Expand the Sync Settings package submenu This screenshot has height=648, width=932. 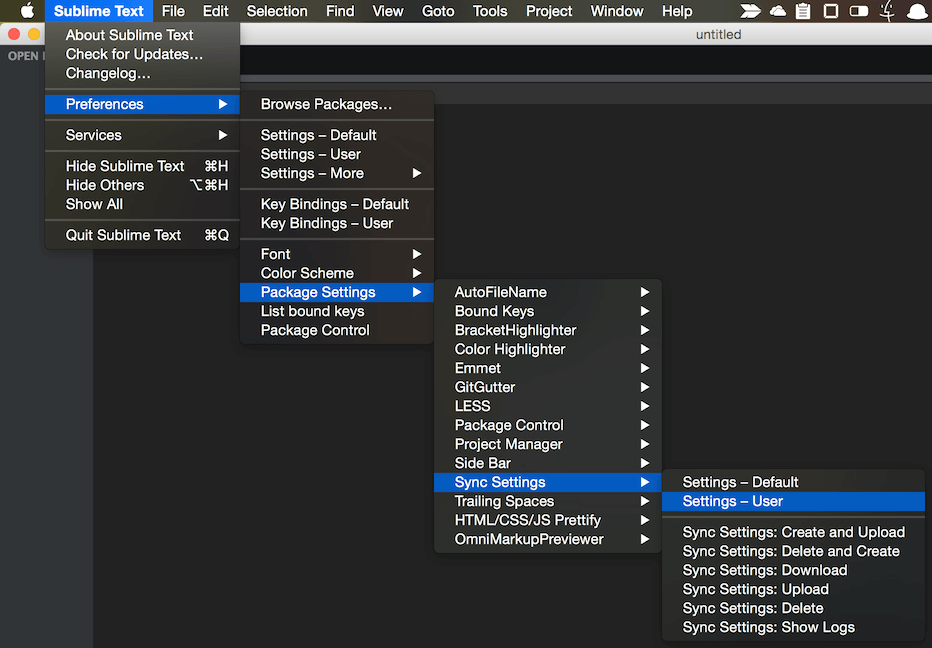[548, 482]
